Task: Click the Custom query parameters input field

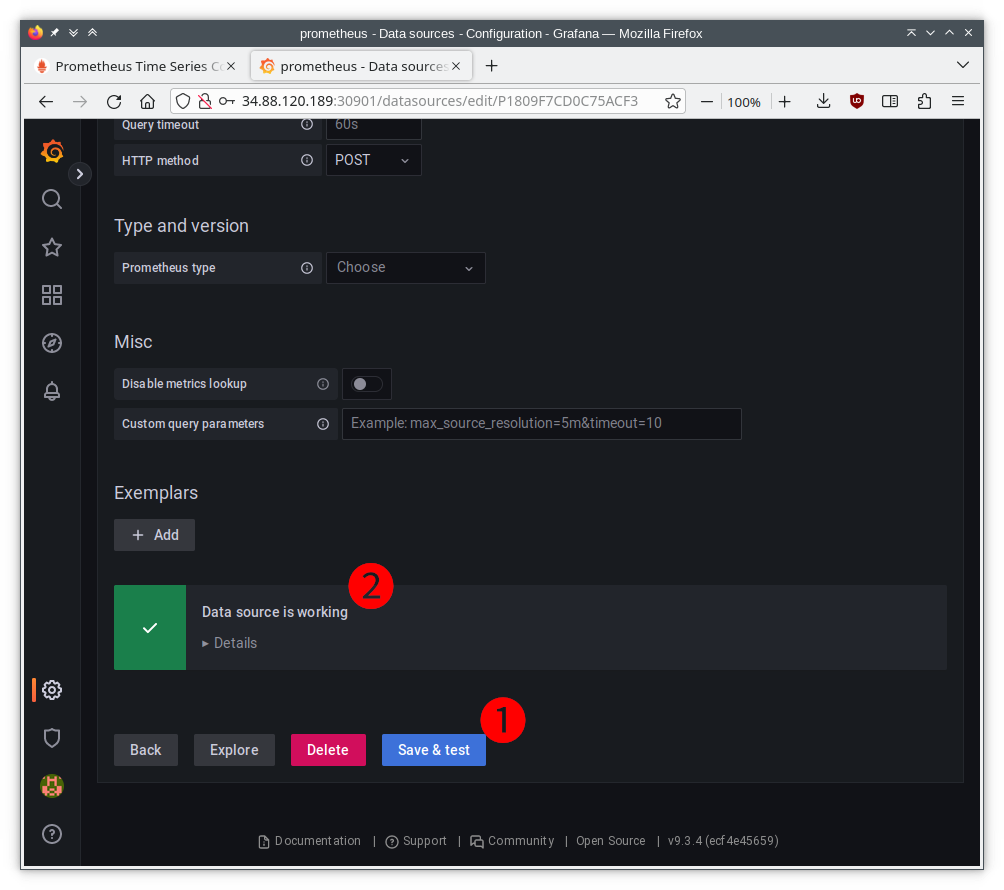Action: click(542, 424)
